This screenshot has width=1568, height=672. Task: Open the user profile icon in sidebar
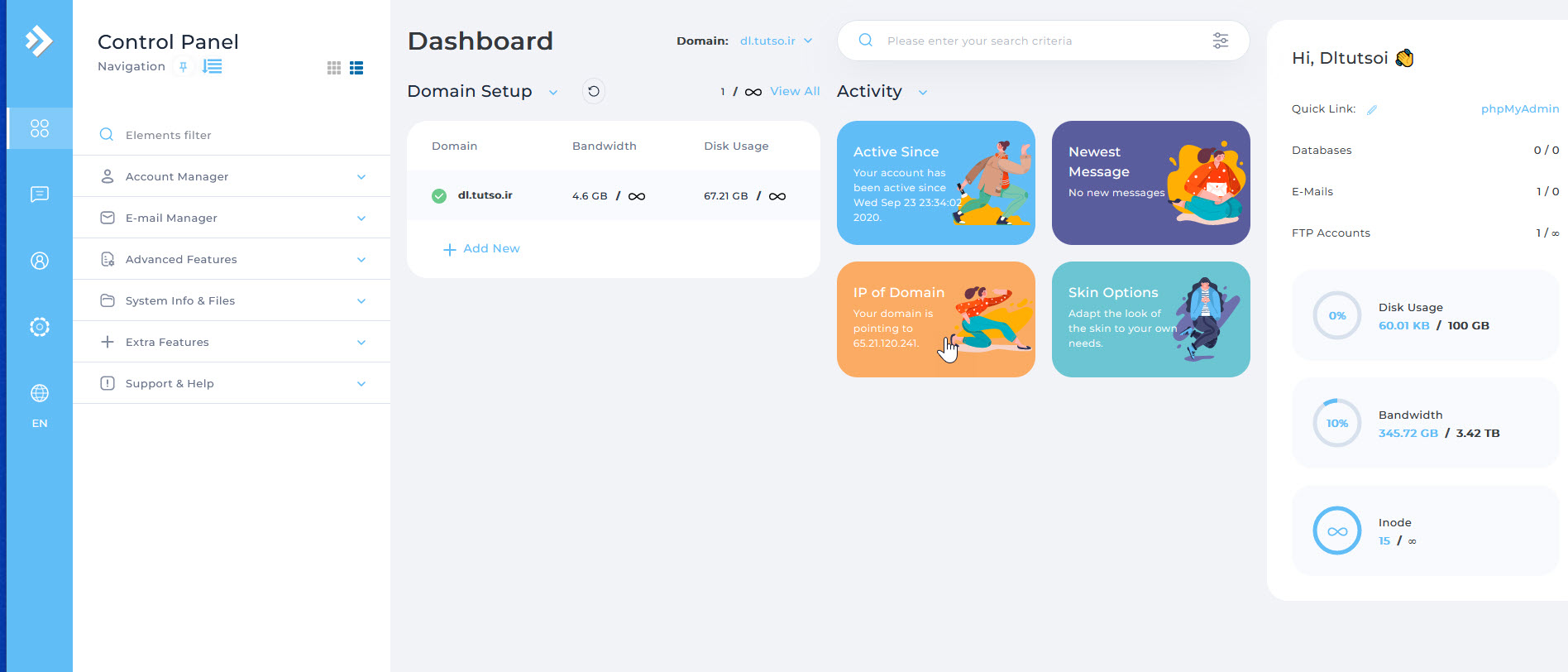(x=39, y=261)
